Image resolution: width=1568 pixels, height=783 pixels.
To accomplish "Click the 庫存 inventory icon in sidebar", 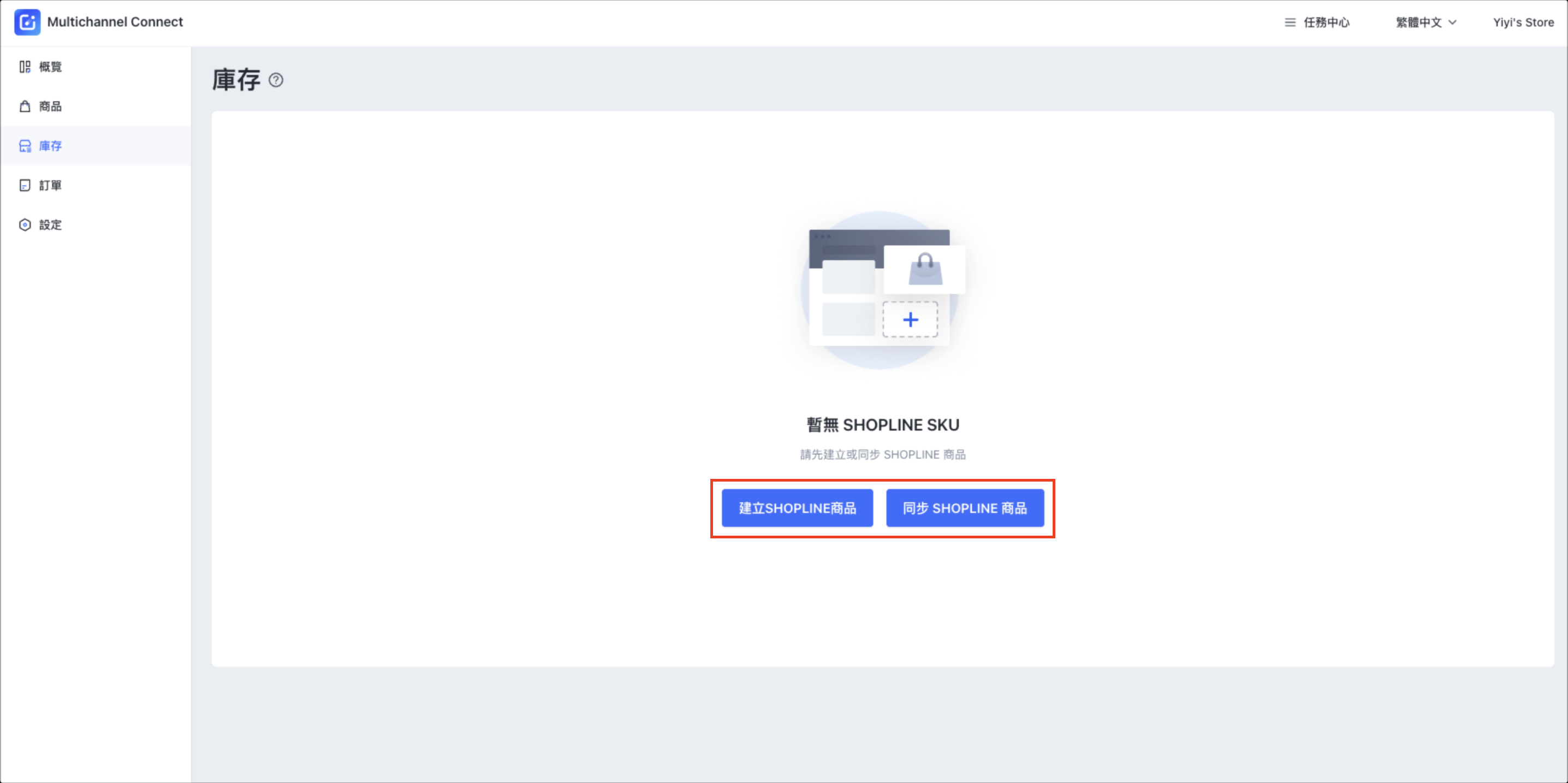I will click(x=25, y=146).
